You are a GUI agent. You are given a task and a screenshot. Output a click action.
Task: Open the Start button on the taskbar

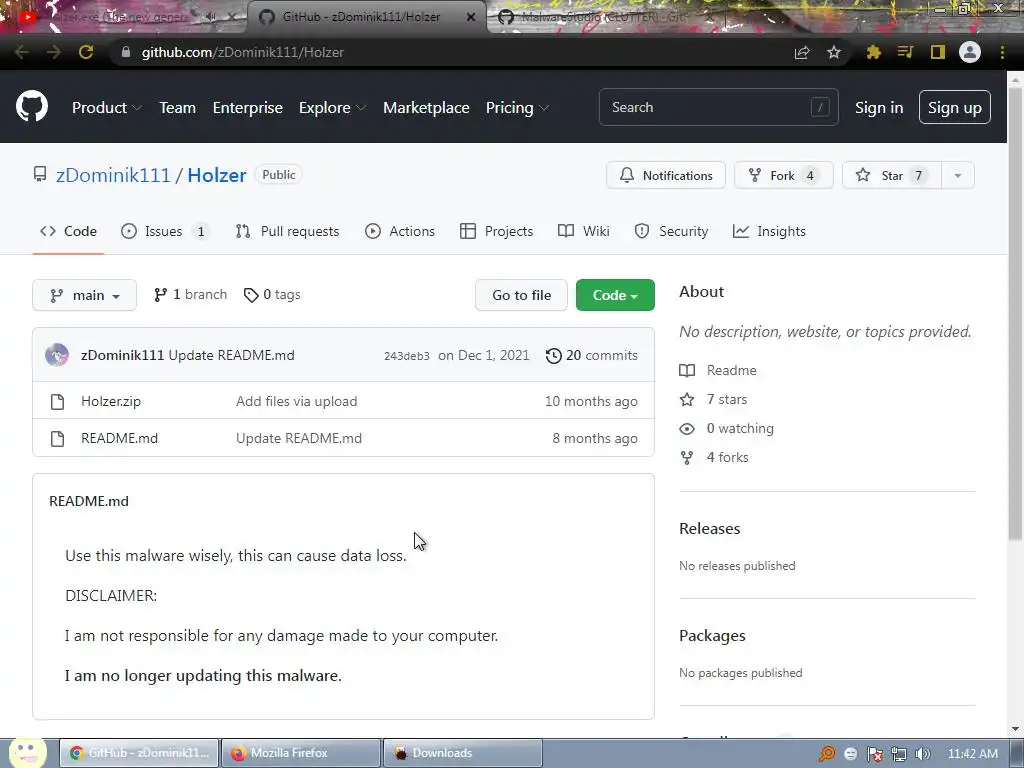pos(26,753)
